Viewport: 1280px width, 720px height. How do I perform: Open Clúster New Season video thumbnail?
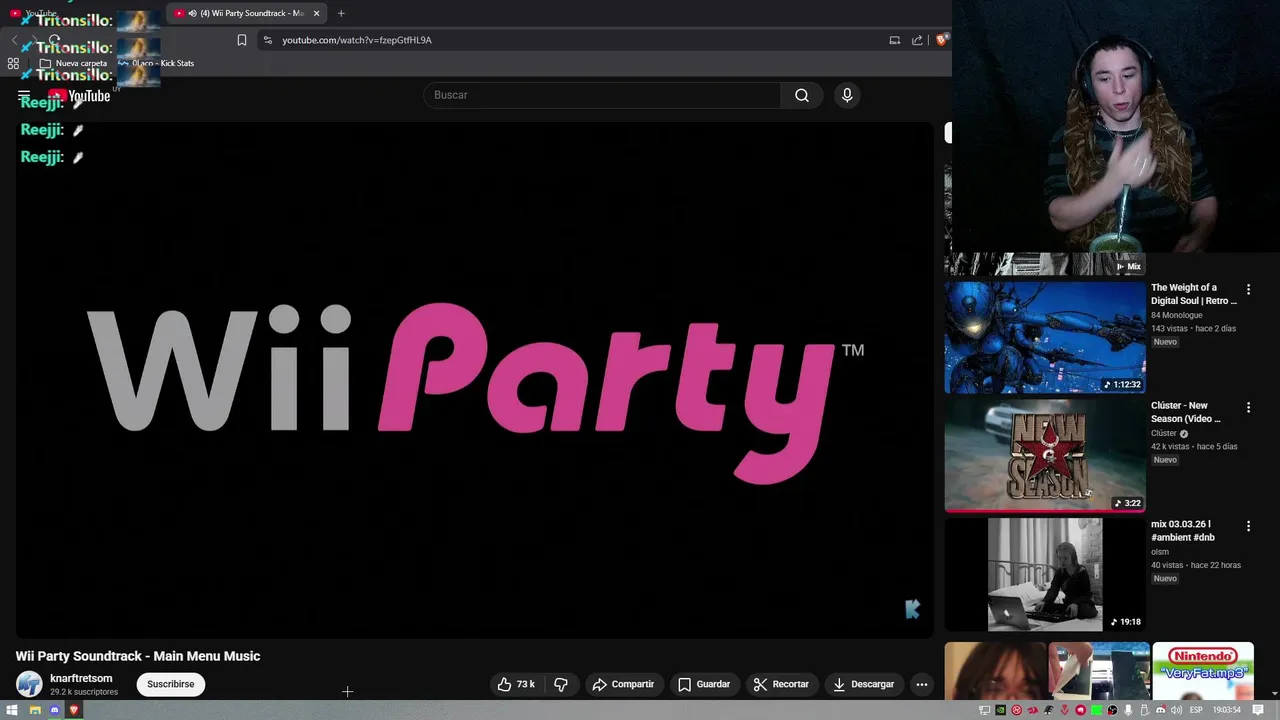tap(1045, 456)
